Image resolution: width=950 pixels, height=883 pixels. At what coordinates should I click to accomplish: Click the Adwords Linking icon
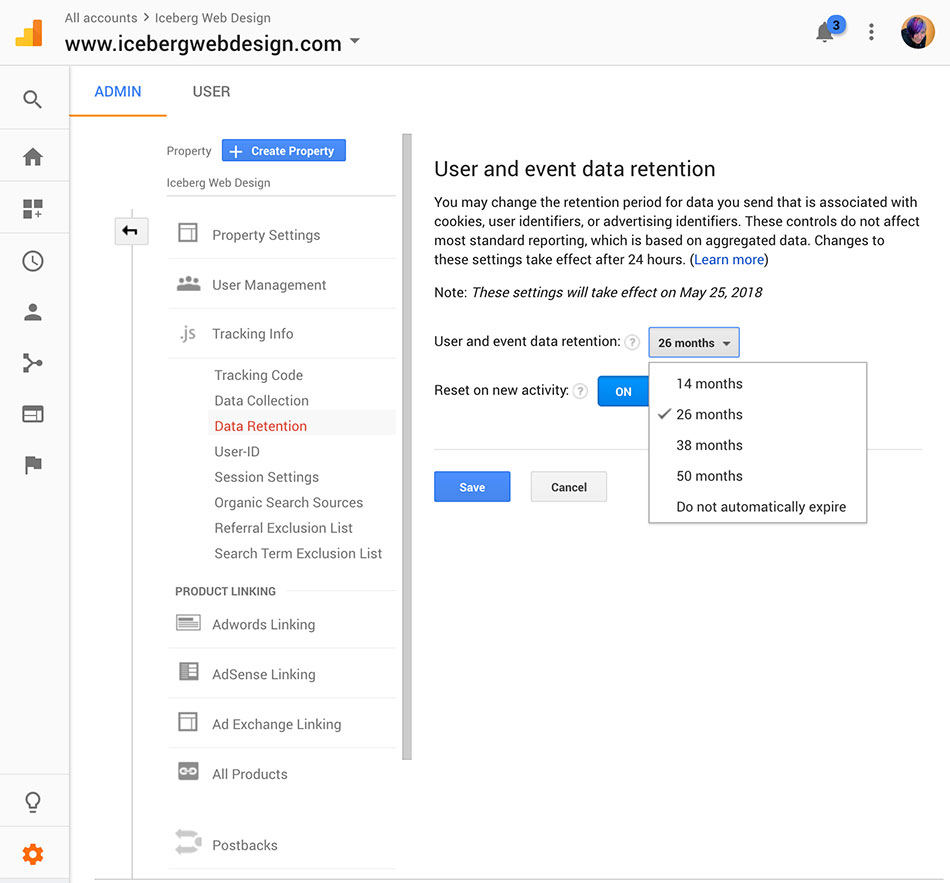188,622
